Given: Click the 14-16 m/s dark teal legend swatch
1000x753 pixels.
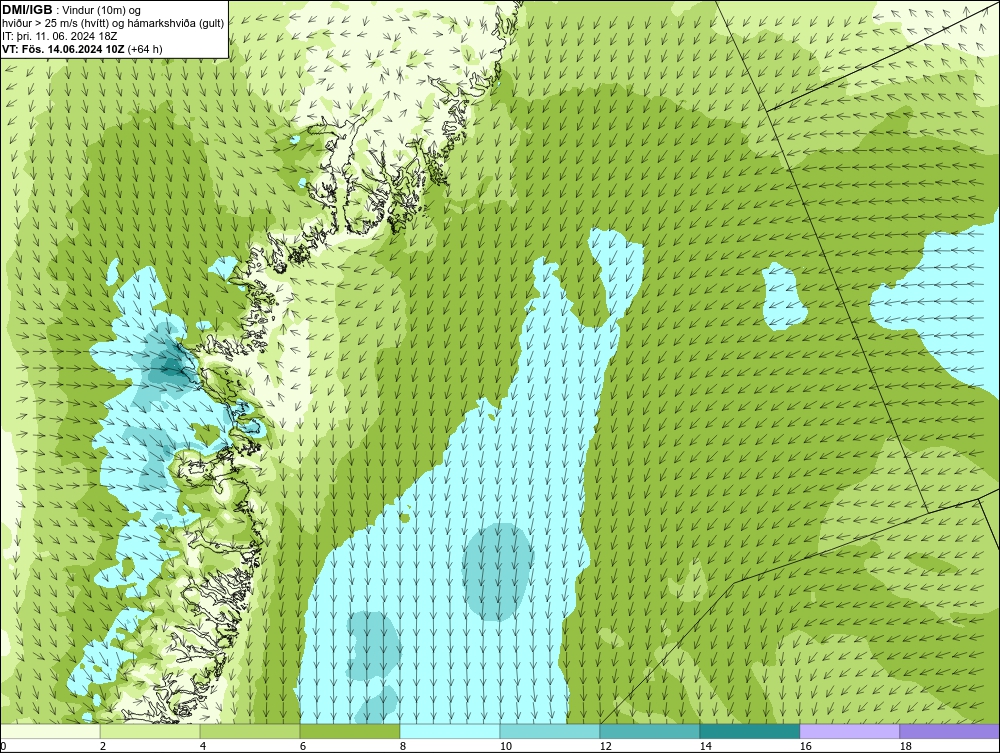Looking at the screenshot, I should tap(749, 731).
